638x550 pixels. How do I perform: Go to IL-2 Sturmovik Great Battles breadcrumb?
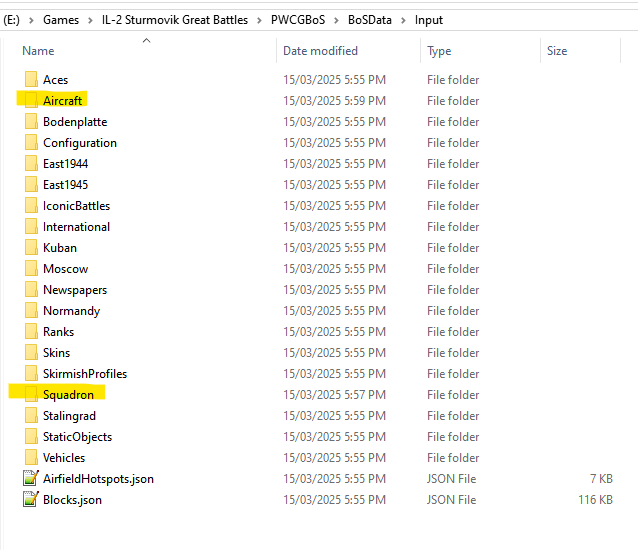point(175,20)
